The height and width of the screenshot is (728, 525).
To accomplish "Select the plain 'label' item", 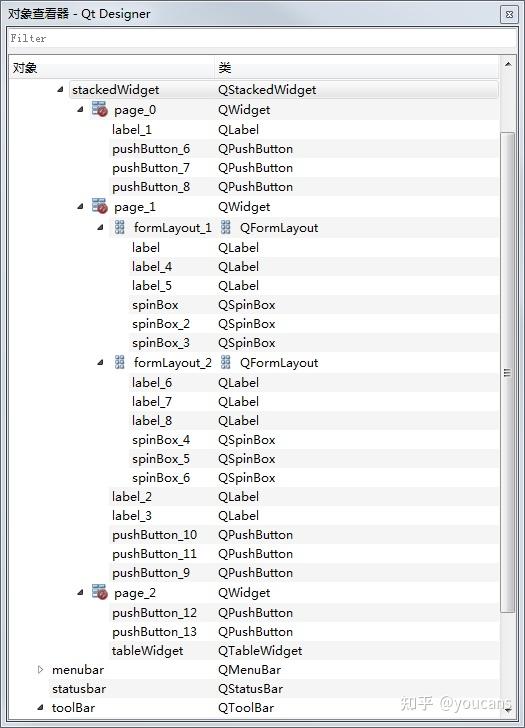I will tap(146, 247).
